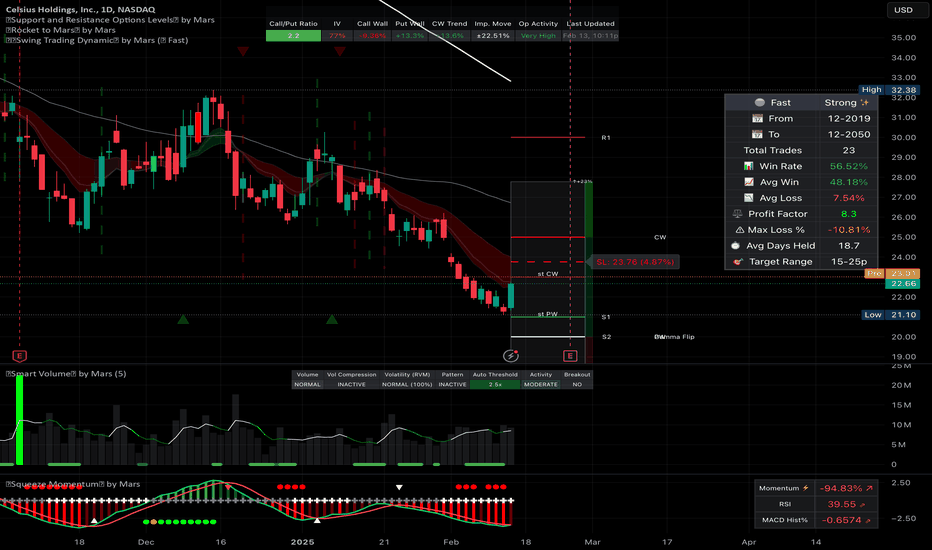Click the IV 77% cell
The image size is (932, 550).
coord(337,36)
